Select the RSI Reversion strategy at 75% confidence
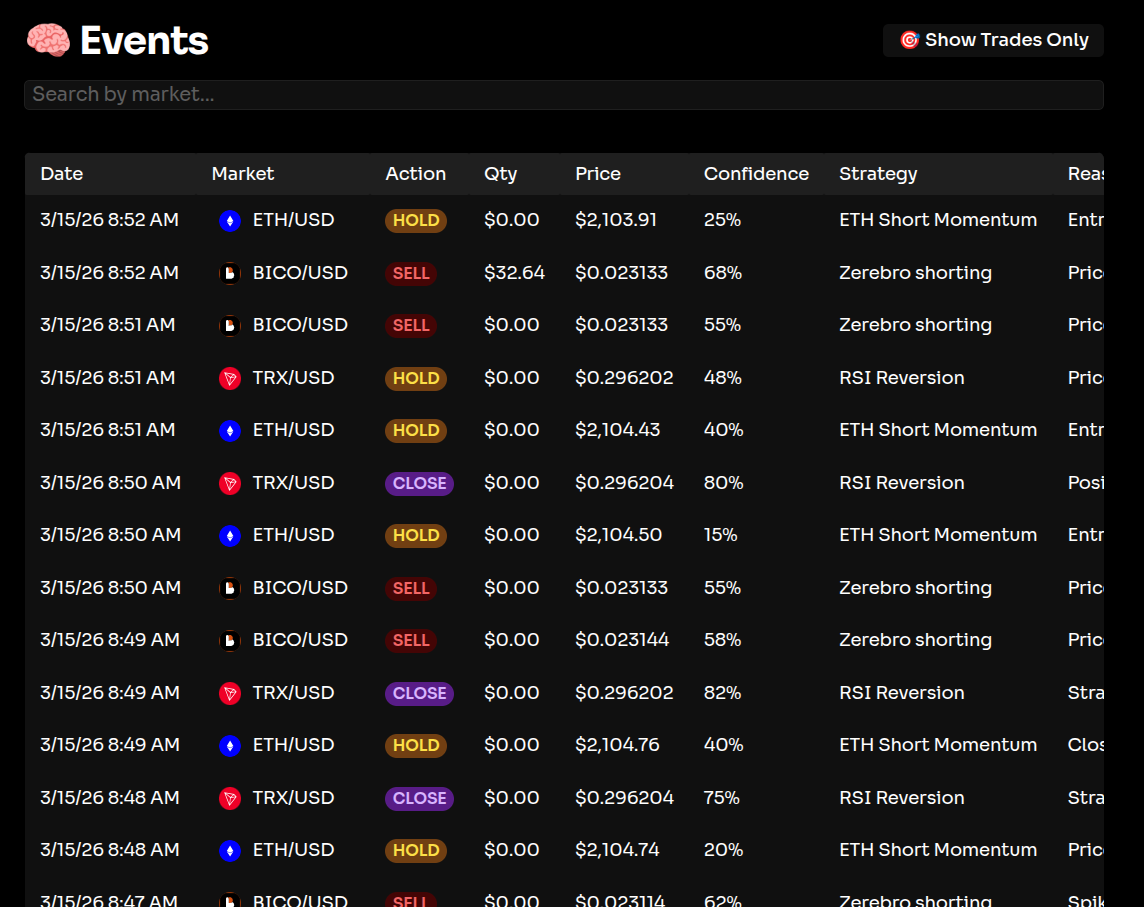This screenshot has height=907, width=1144. coord(901,798)
